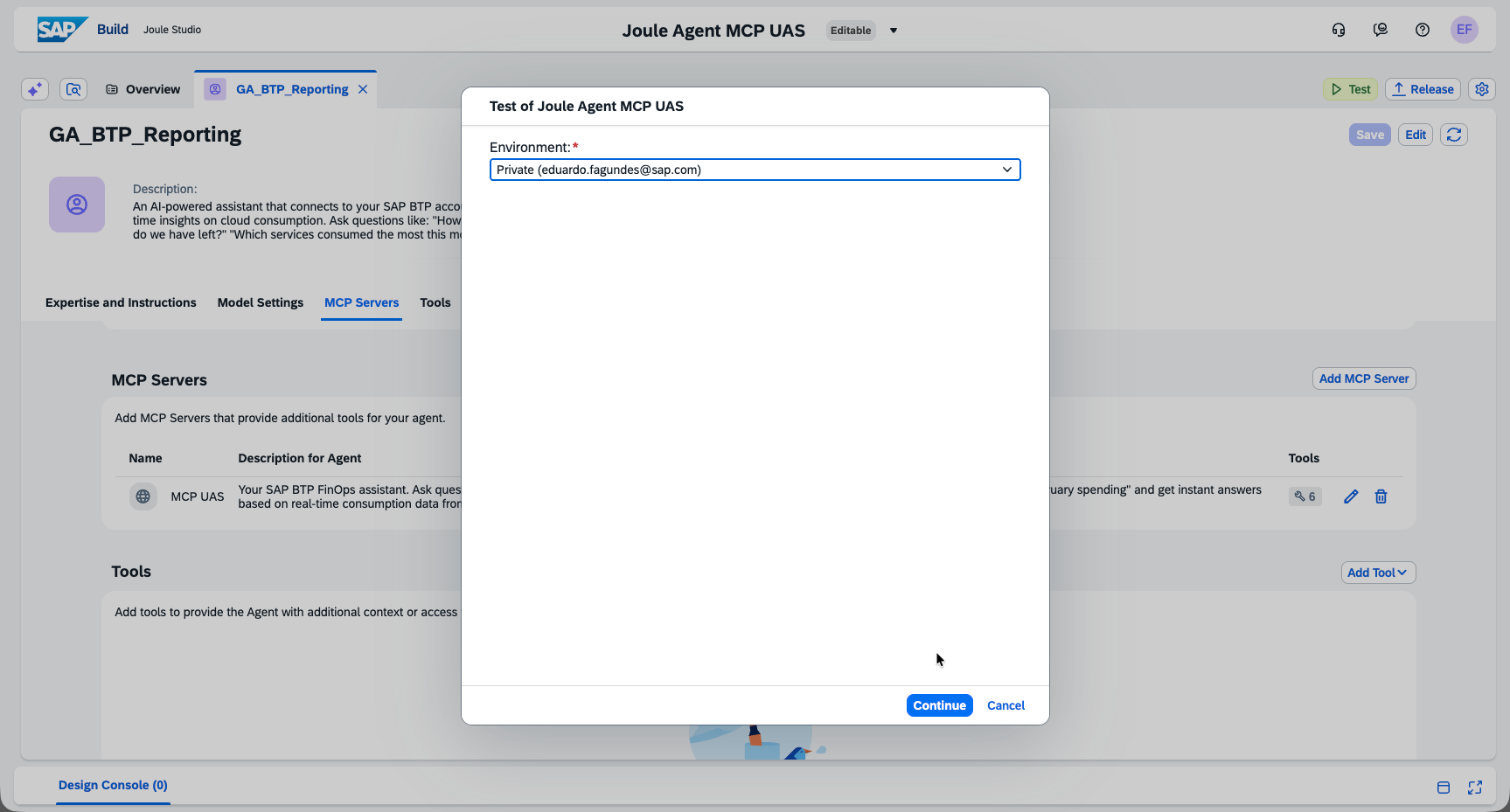
Task: Click the Edit button
Action: tap(1416, 135)
